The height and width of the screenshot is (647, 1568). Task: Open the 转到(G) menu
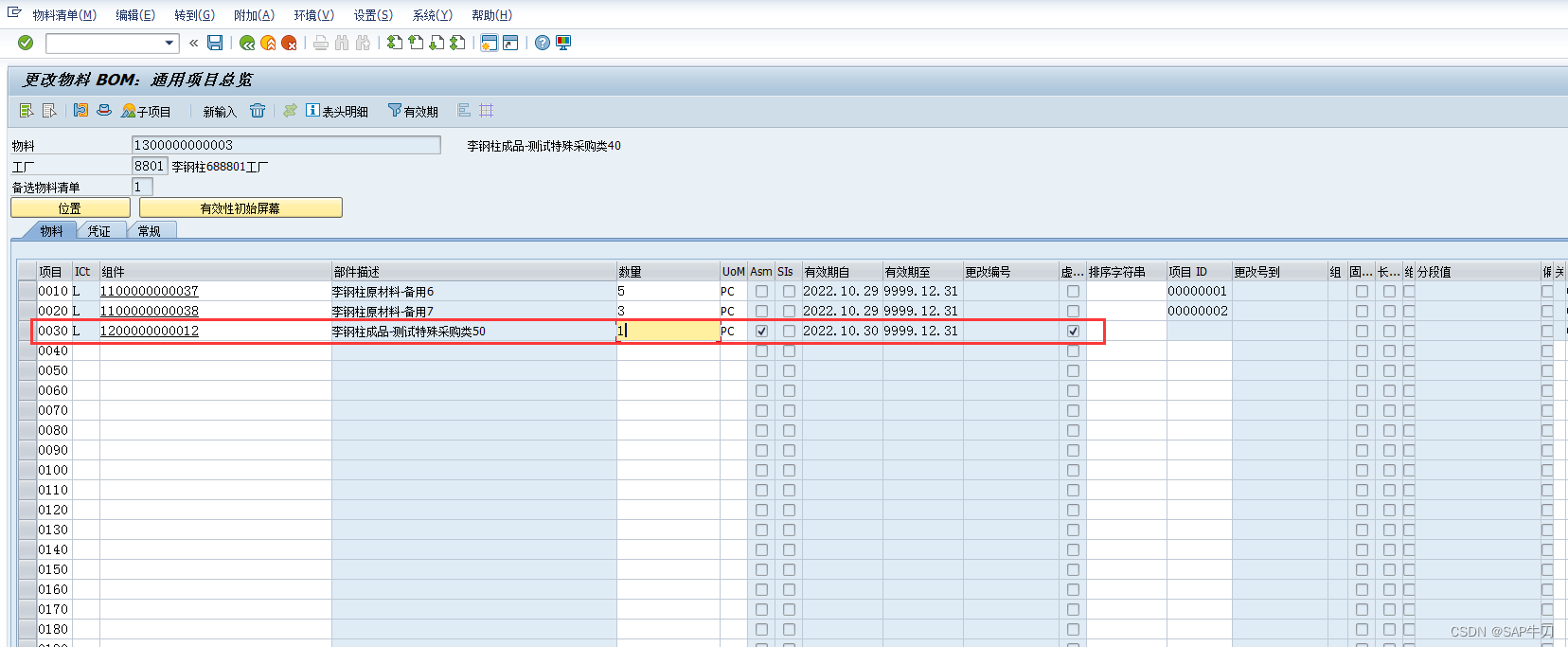coord(194,15)
